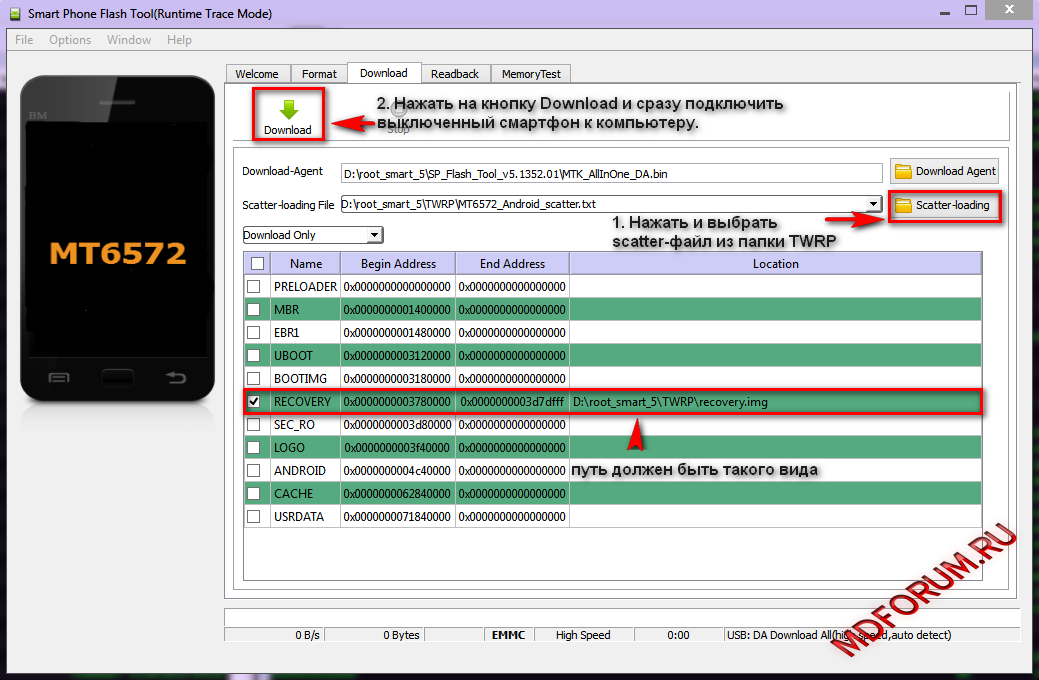Click the Download Agent folder icon
This screenshot has height=680, width=1039.
point(903,171)
